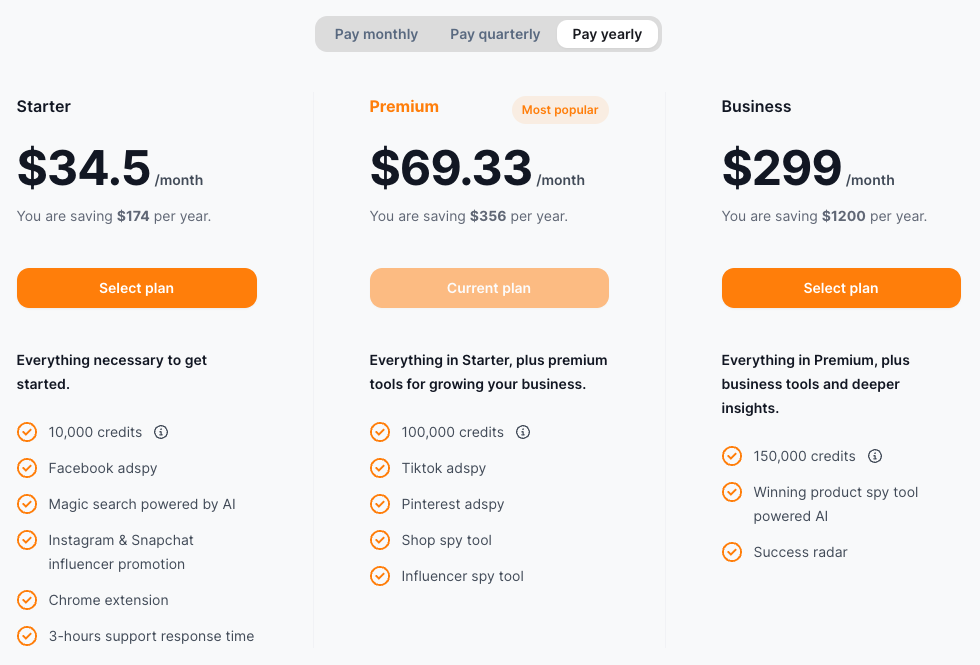
Task: Click info icon beside 150,000 credits
Action: (x=875, y=456)
